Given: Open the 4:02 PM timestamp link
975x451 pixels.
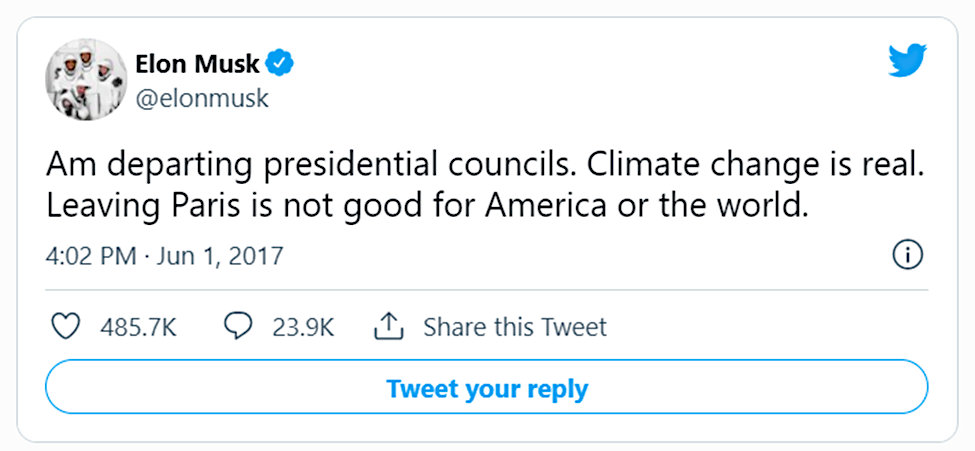Looking at the screenshot, I should (91, 256).
